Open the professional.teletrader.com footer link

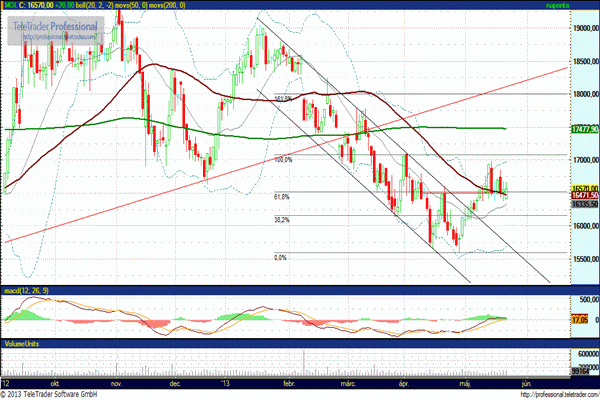[x=560, y=395]
